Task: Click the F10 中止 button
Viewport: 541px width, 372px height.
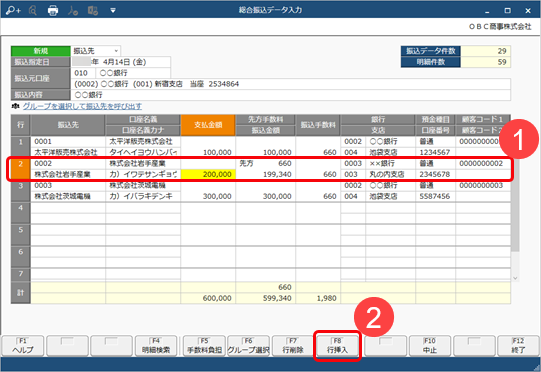Action: (x=430, y=345)
